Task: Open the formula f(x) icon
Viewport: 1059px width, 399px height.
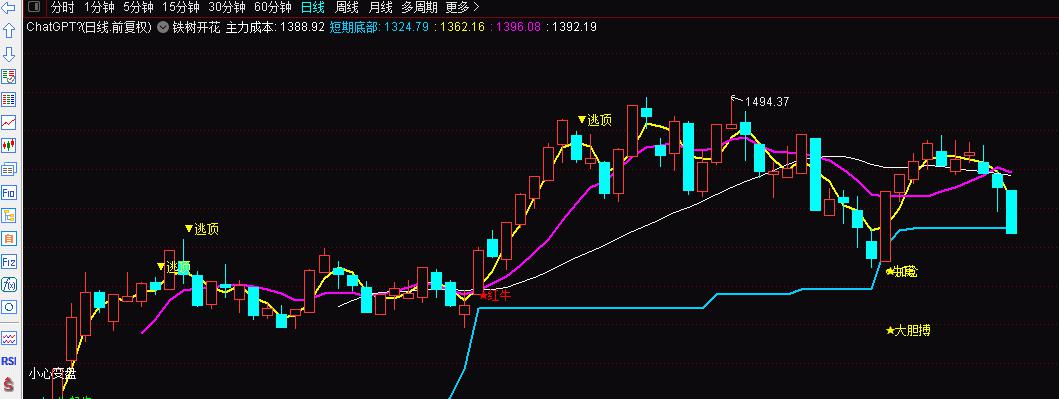Action: (9, 284)
